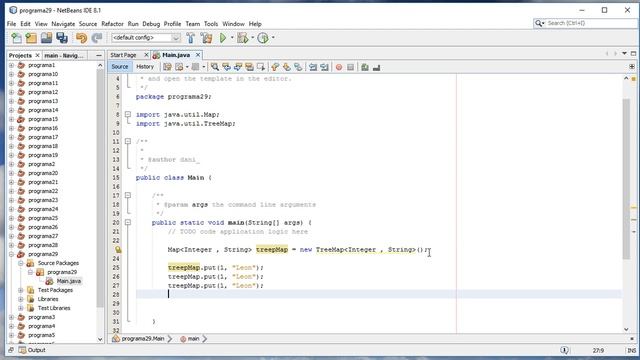Click the lightbulb hint on line 23

pyautogui.click(x=118, y=249)
